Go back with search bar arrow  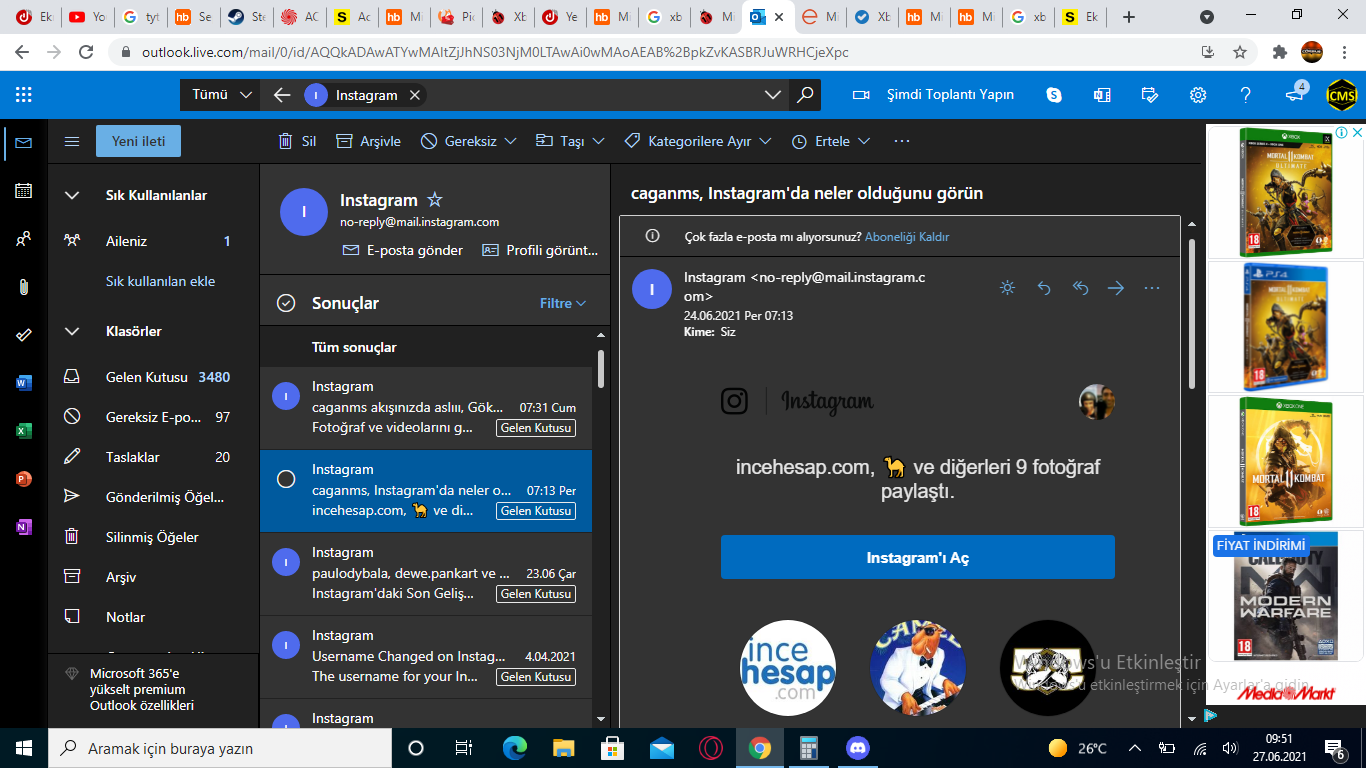[x=282, y=95]
